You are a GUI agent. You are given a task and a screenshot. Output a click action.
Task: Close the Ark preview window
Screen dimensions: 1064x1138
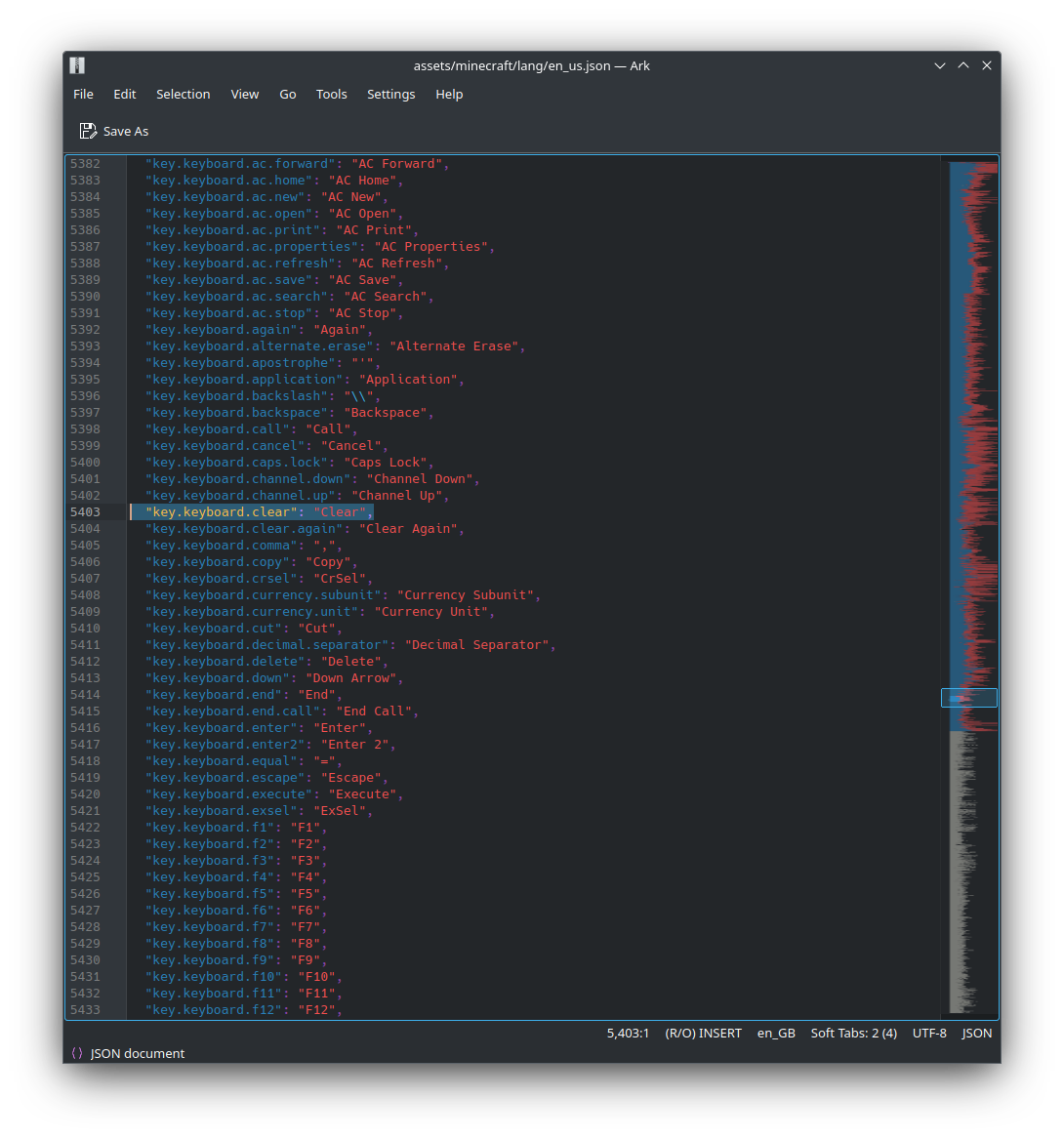986,65
